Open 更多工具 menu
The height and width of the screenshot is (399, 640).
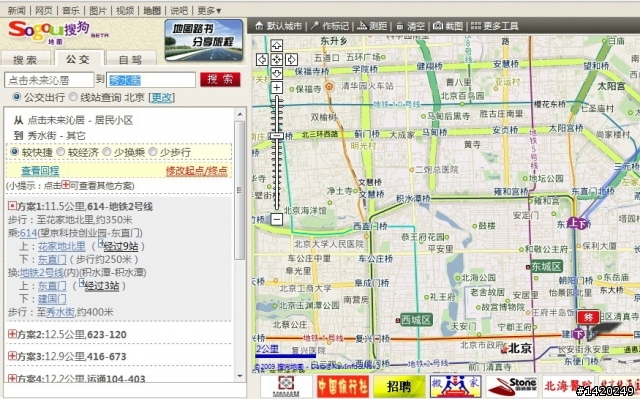[494, 26]
